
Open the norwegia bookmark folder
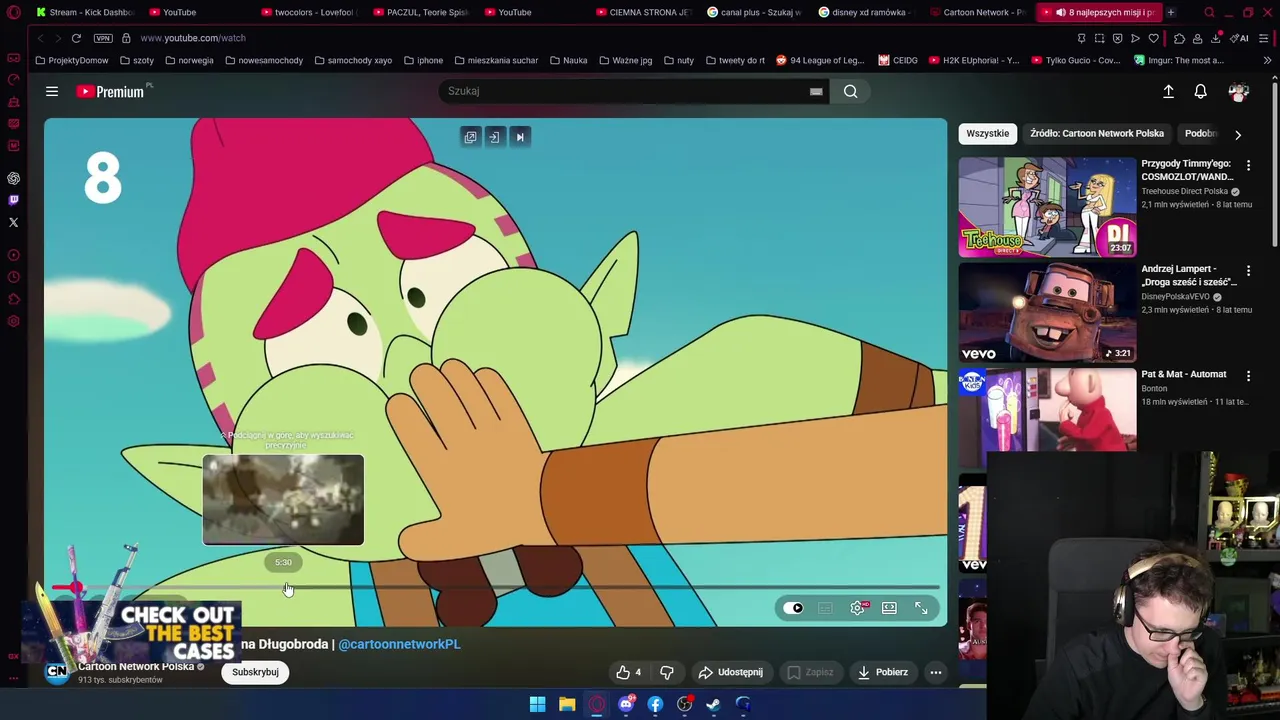tap(189, 60)
